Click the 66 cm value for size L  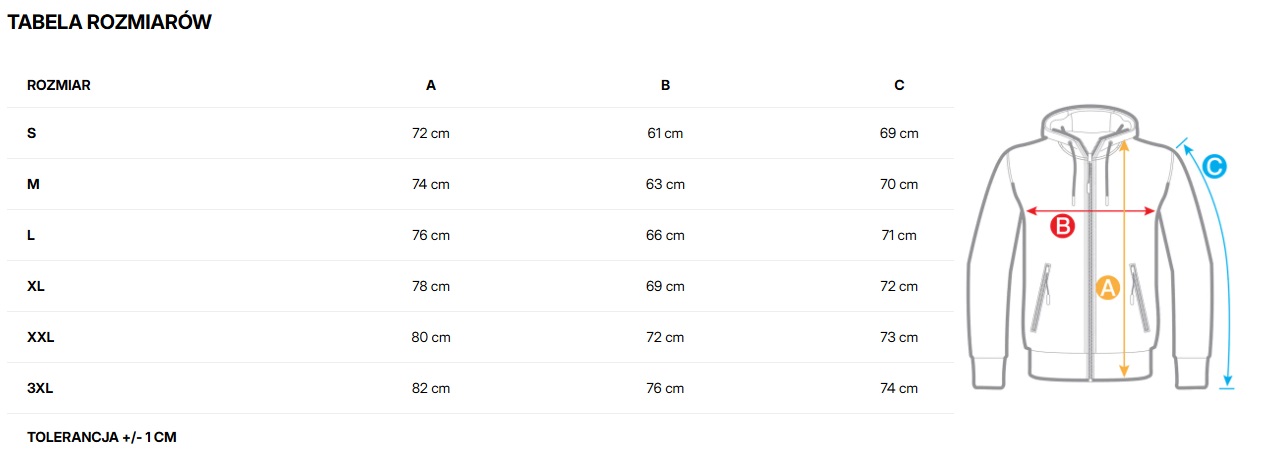665,235
